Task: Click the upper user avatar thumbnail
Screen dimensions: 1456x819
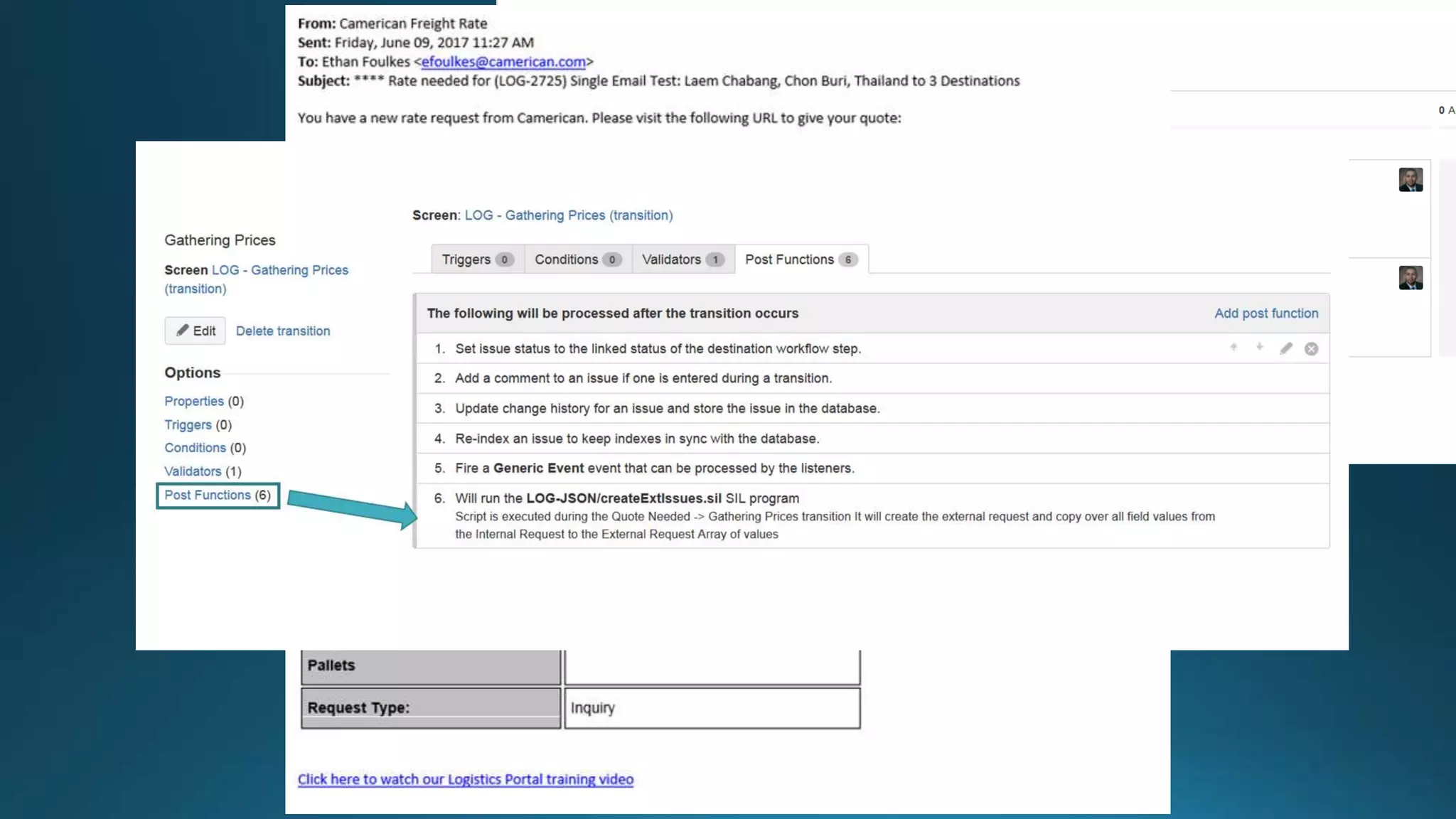Action: click(1410, 180)
